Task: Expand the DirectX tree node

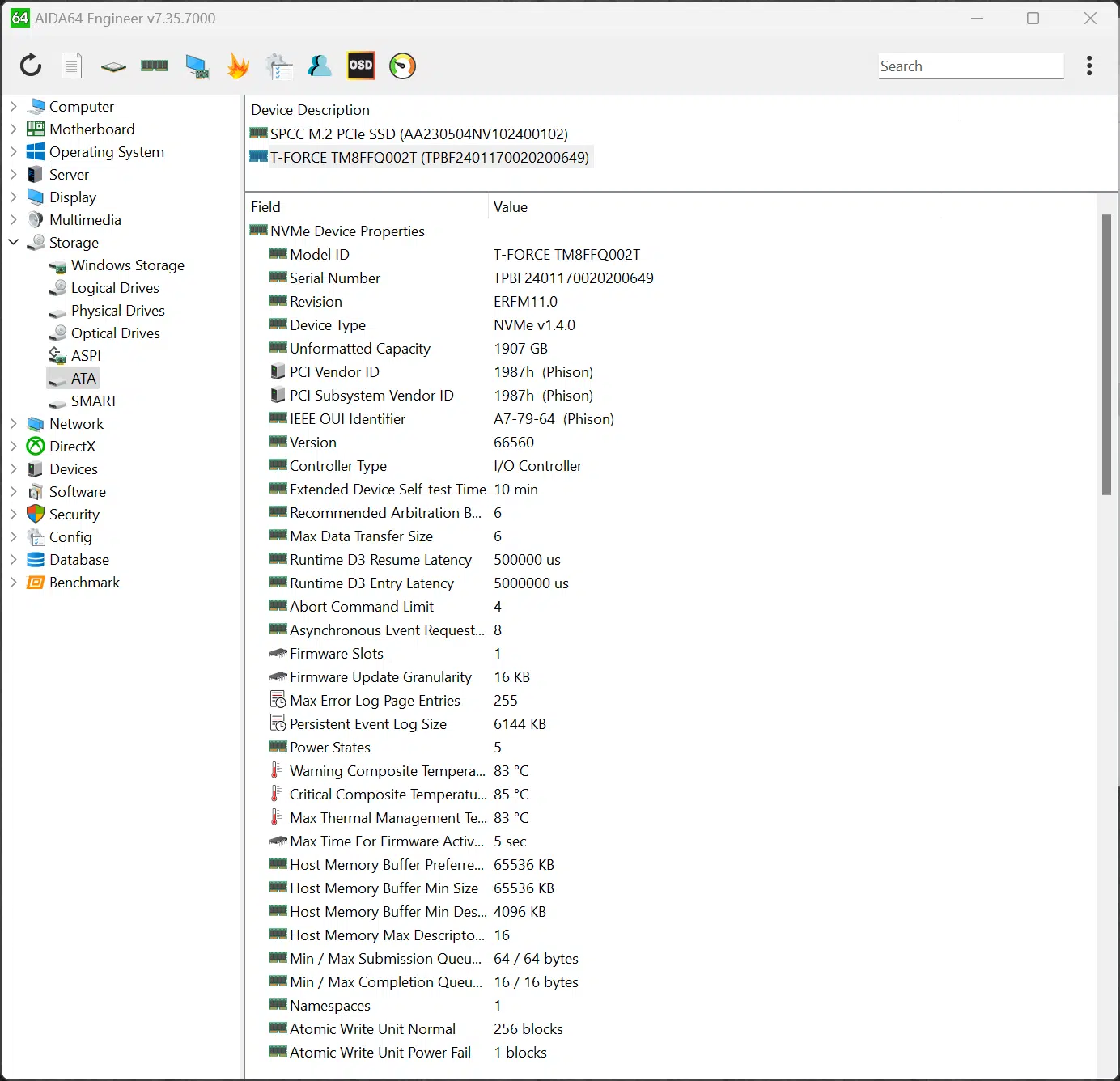Action: [13, 446]
